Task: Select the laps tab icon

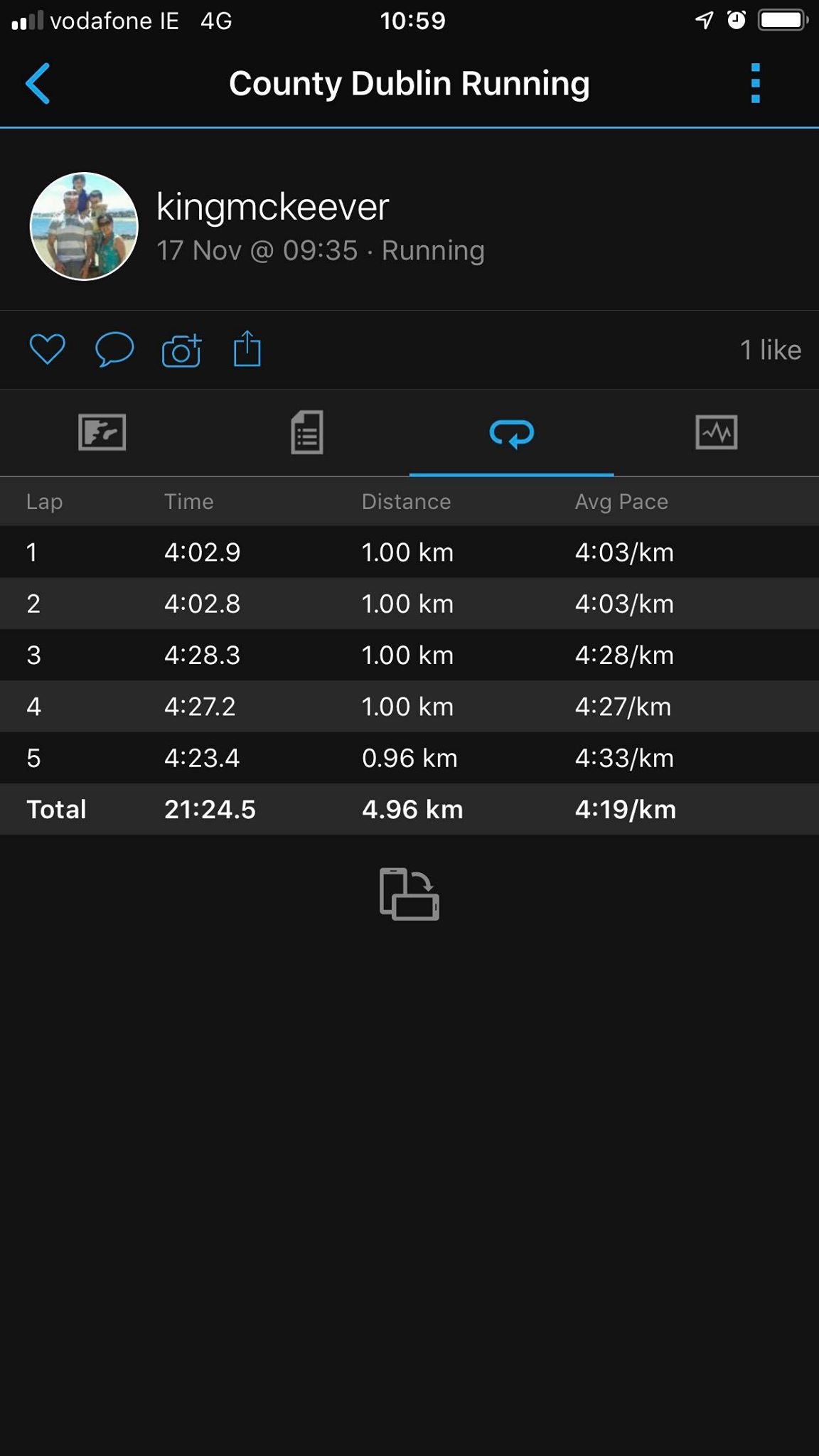Action: (512, 433)
